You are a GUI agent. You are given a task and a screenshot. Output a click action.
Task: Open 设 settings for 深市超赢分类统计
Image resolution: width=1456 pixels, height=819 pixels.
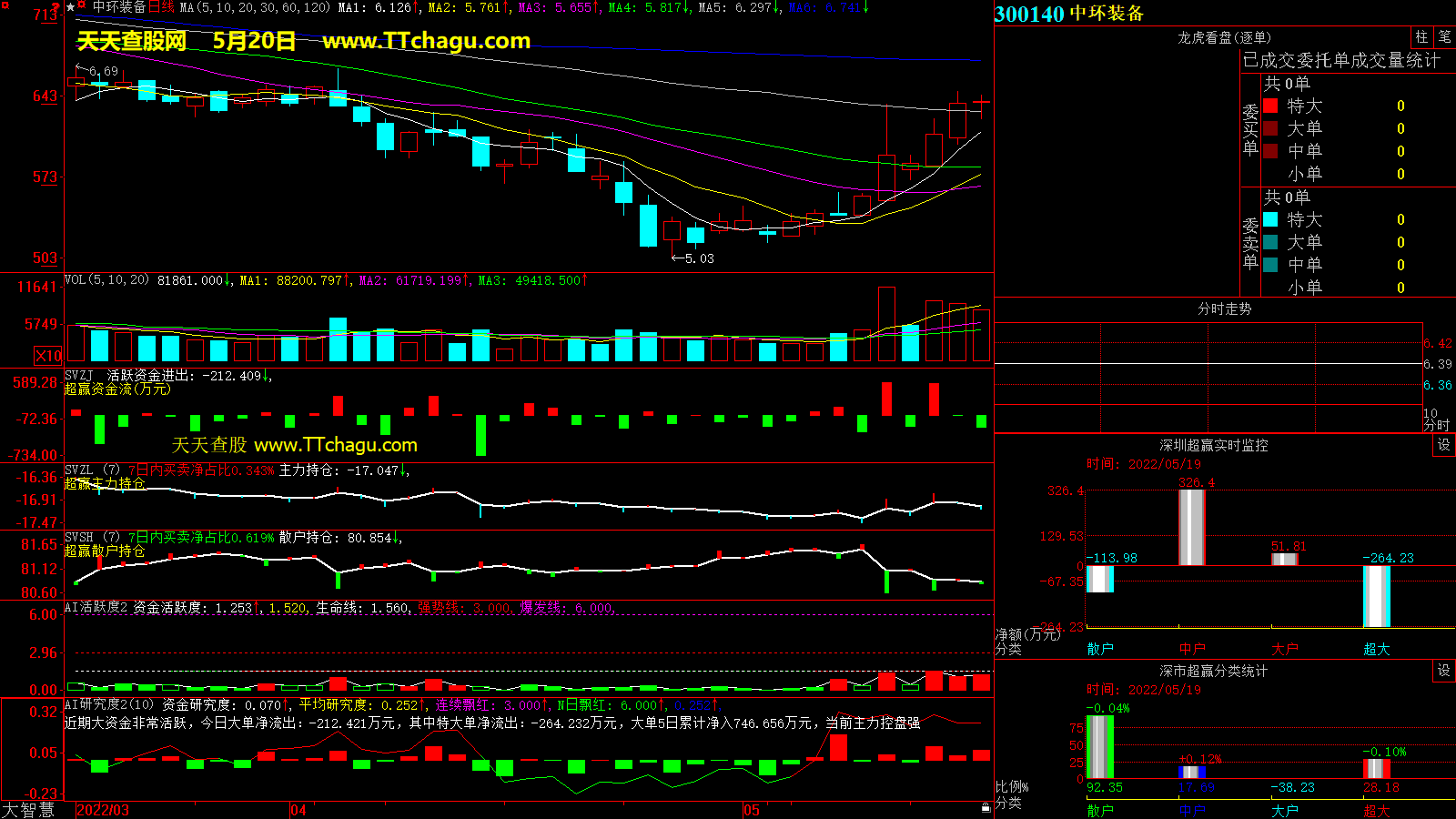[x=1444, y=671]
